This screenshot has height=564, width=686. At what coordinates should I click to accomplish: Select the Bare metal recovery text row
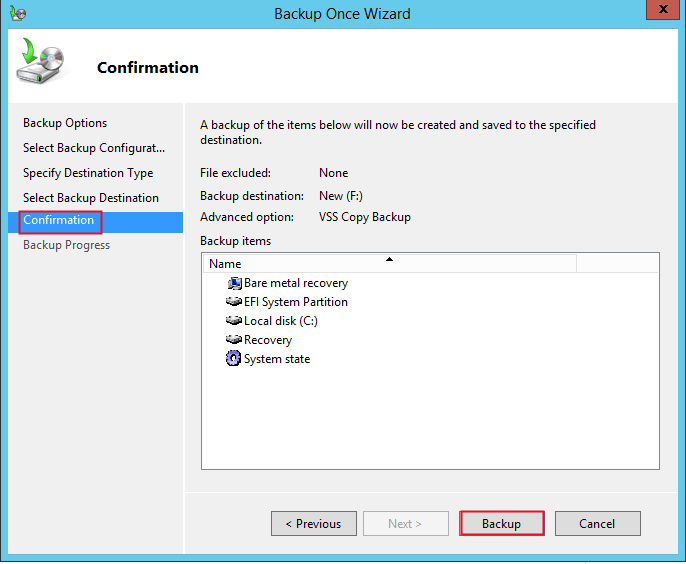[x=296, y=283]
